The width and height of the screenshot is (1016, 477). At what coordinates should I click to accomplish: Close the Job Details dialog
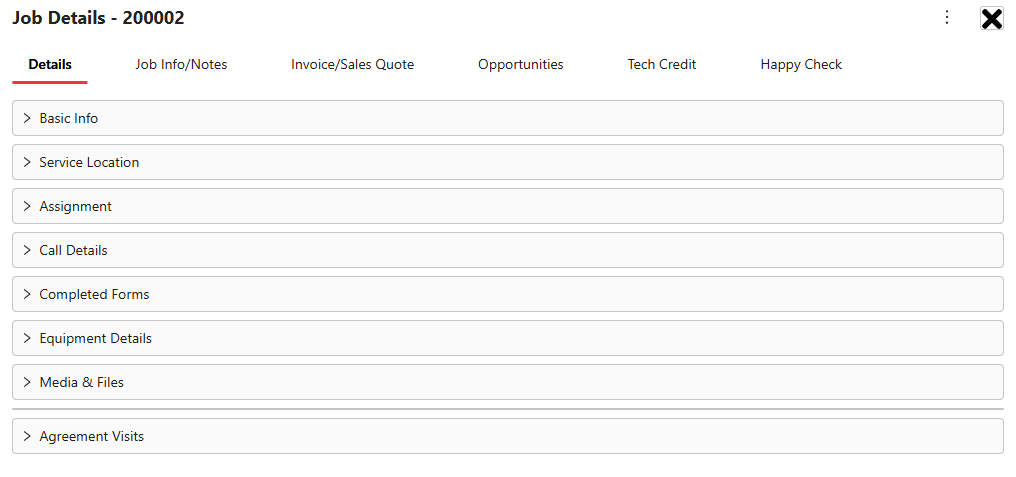coord(991,19)
